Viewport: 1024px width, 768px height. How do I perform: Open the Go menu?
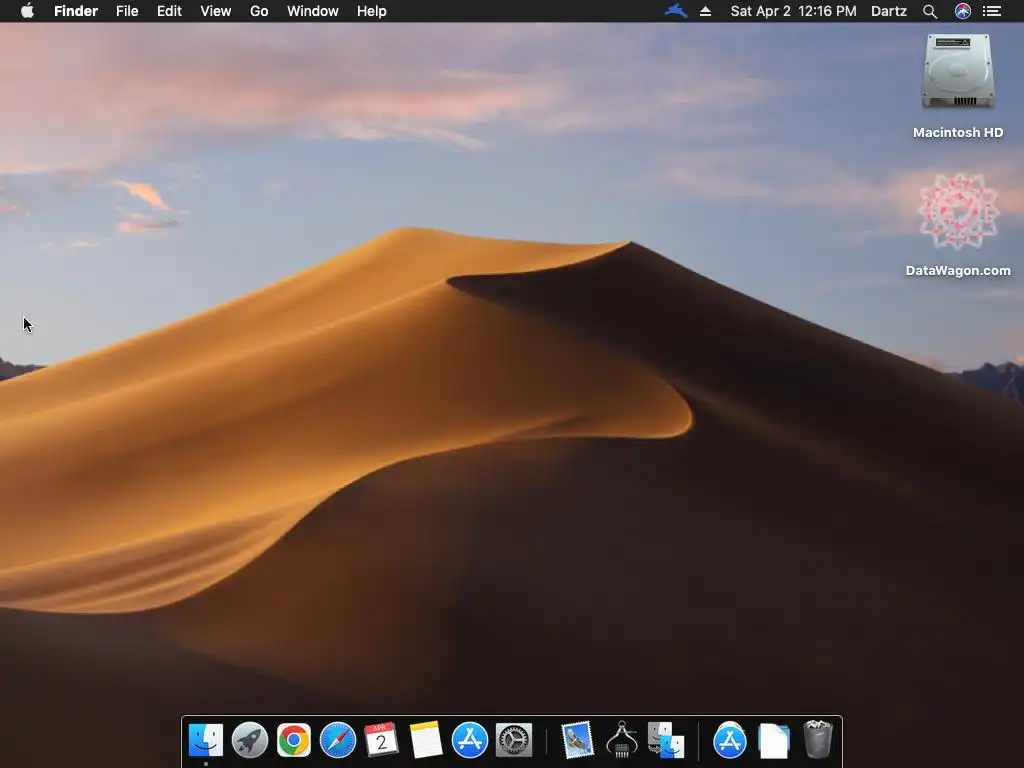point(259,11)
